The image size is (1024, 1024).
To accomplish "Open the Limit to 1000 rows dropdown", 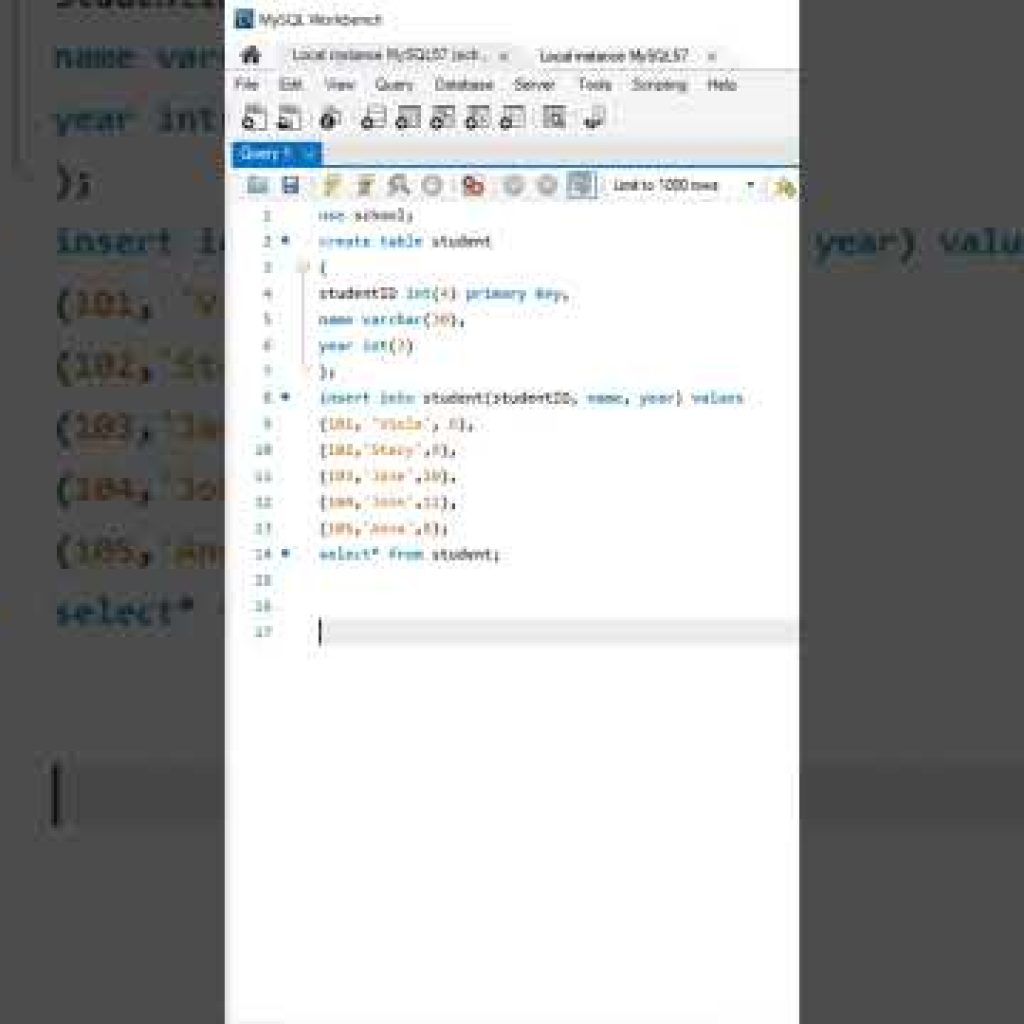I will (x=750, y=185).
